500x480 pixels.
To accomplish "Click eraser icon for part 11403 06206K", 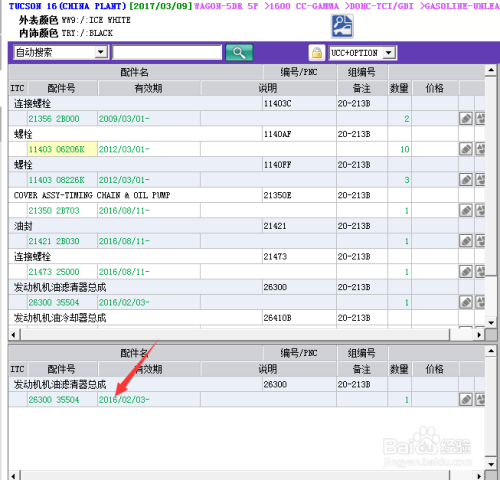I will (x=466, y=149).
